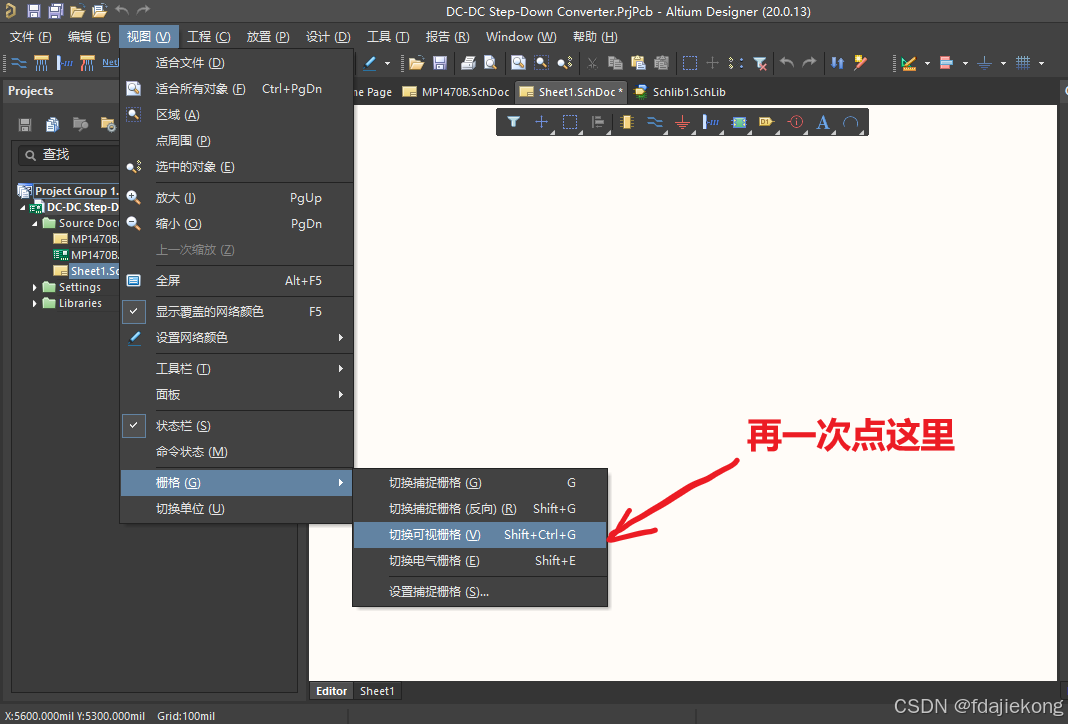1068x724 pixels.
Task: Expand the Settings folder in project tree
Action: [x=35, y=287]
